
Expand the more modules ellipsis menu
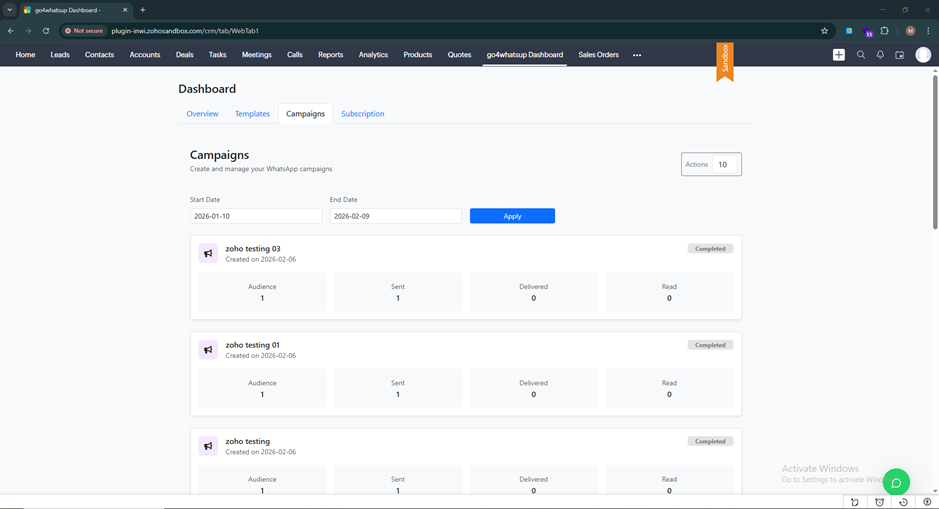point(637,55)
